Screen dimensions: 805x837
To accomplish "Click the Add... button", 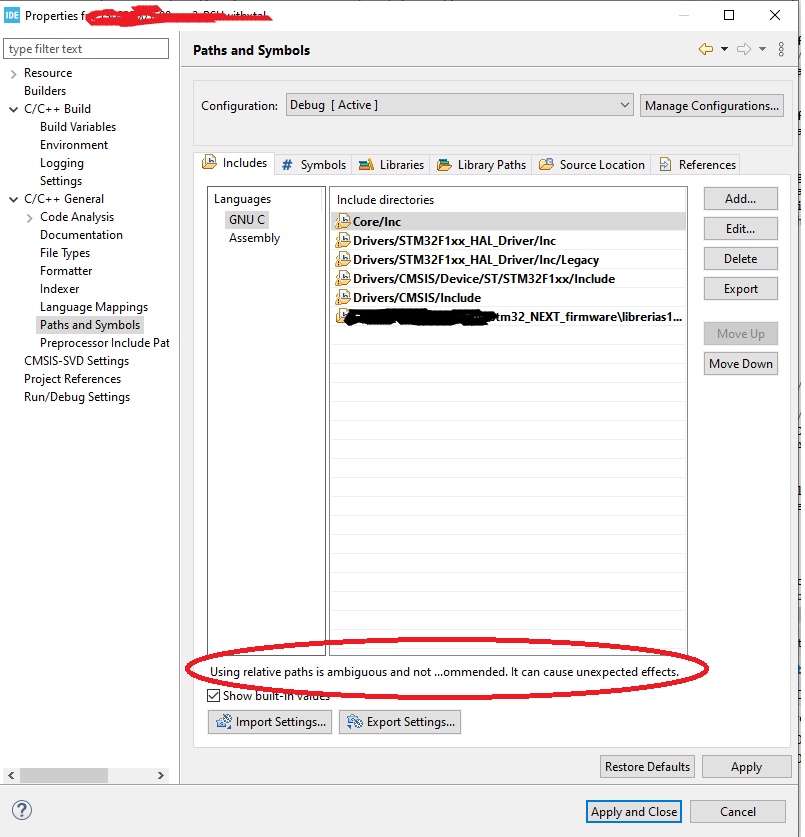I will [740, 199].
